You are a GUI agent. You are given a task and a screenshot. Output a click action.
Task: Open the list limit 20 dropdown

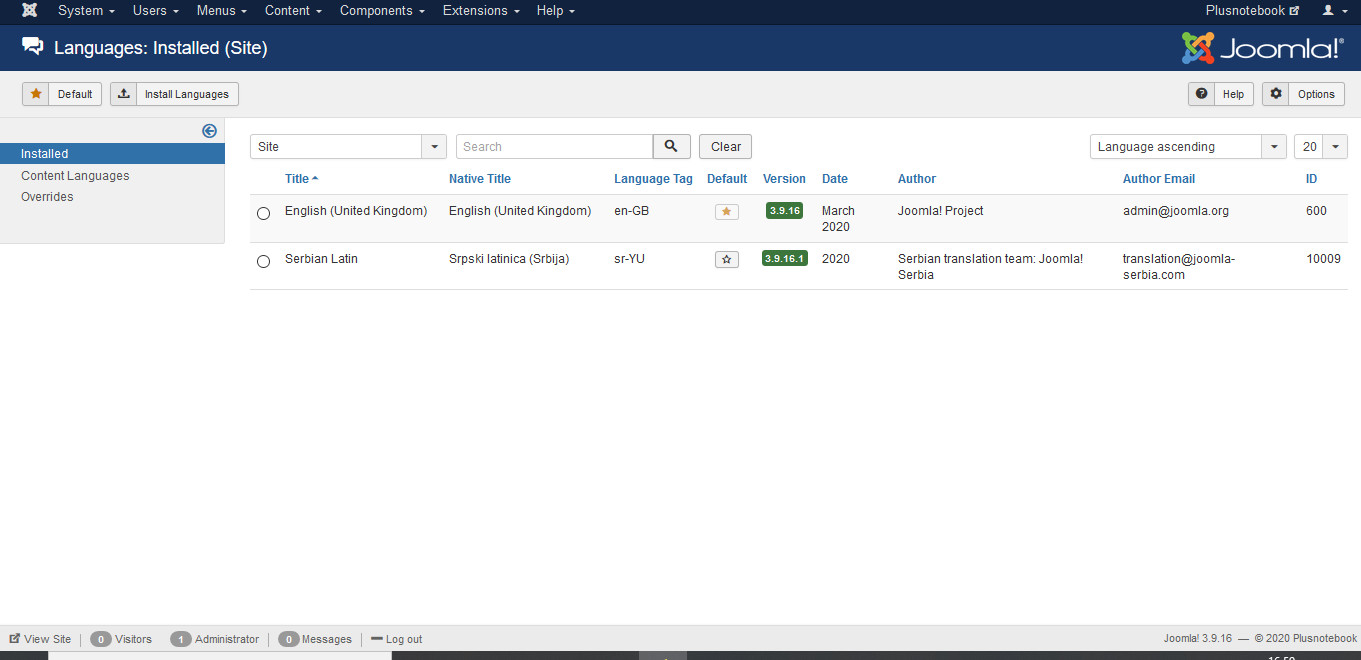click(x=1320, y=147)
